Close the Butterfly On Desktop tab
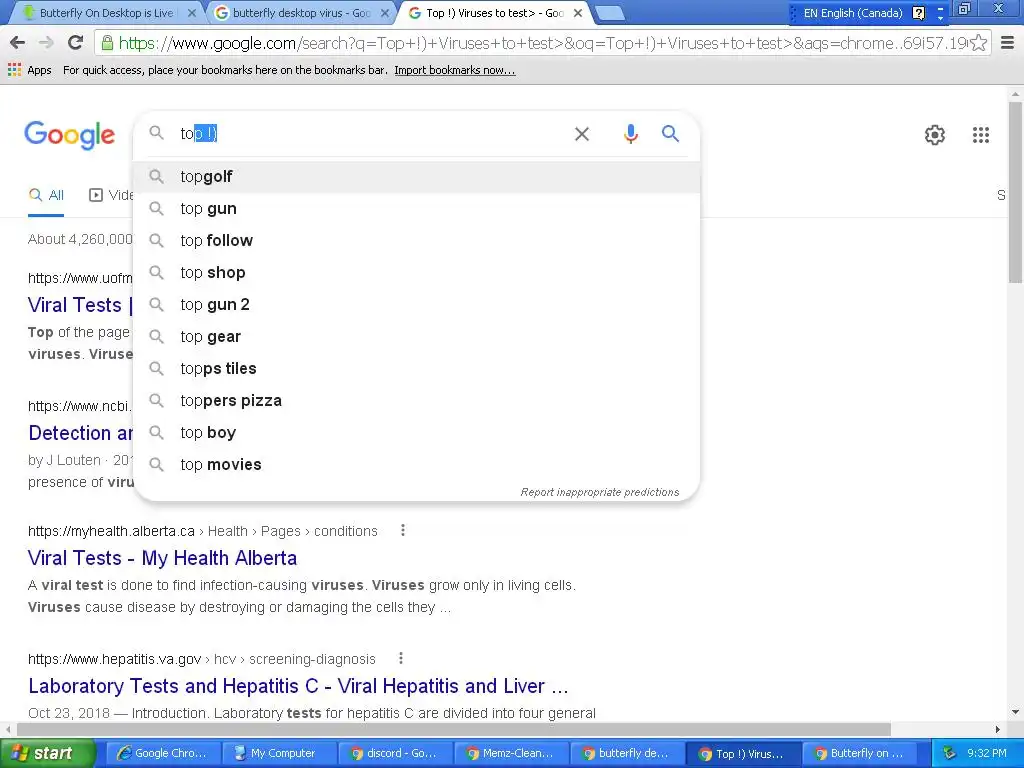The width and height of the screenshot is (1024, 768). (192, 13)
